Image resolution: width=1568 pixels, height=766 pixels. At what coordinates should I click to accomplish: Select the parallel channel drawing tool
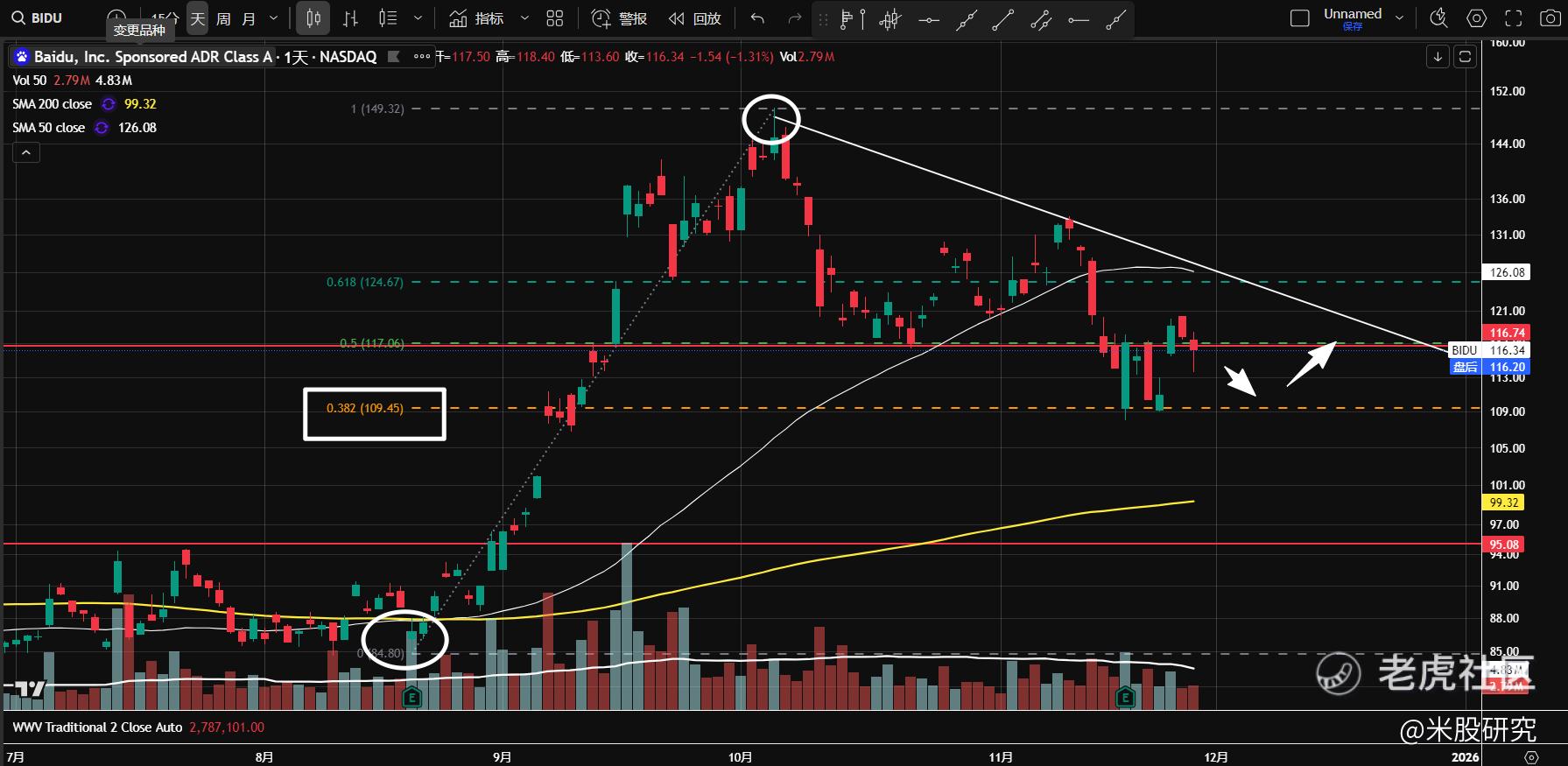(x=1041, y=19)
